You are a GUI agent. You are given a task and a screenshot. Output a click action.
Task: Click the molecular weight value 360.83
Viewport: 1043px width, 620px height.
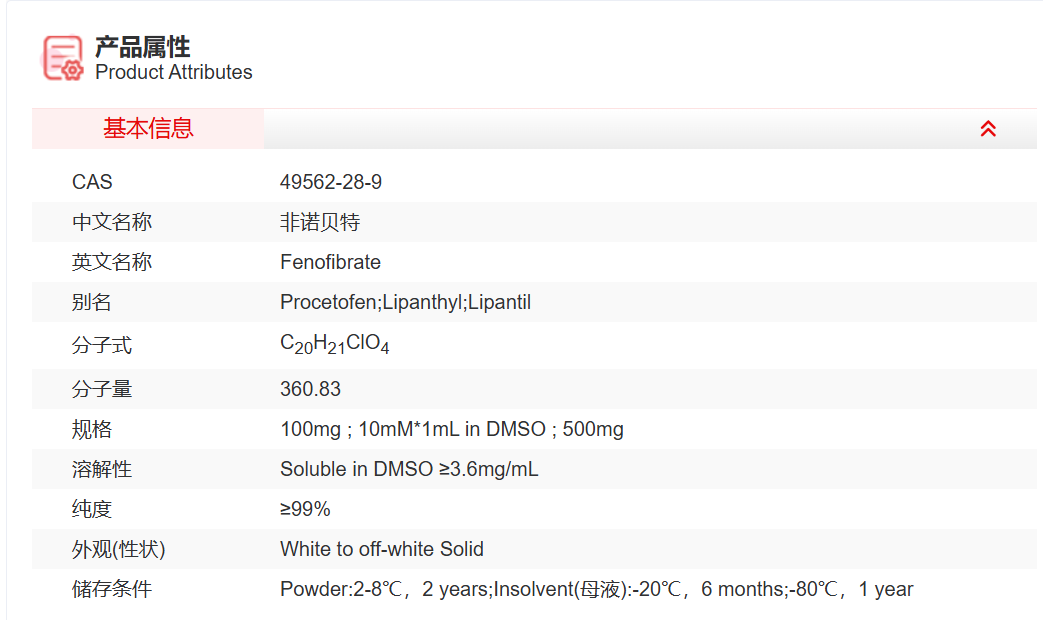(x=310, y=389)
